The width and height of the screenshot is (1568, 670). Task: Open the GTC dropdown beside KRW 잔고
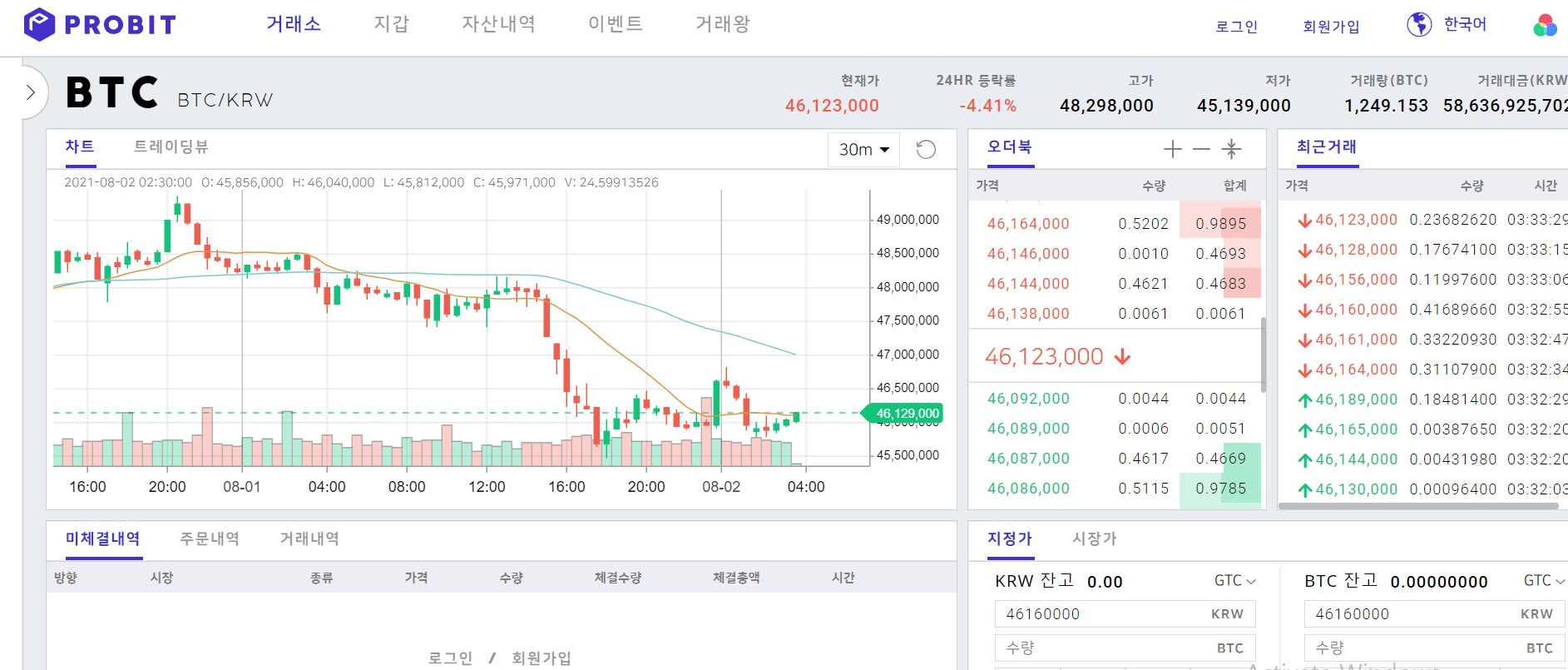pyautogui.click(x=1234, y=581)
